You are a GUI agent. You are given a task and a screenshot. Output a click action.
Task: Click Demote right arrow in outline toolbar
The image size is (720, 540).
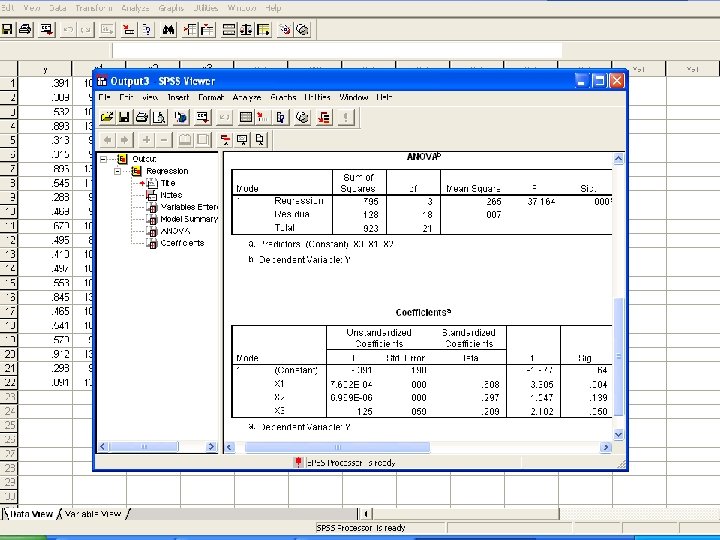124,140
